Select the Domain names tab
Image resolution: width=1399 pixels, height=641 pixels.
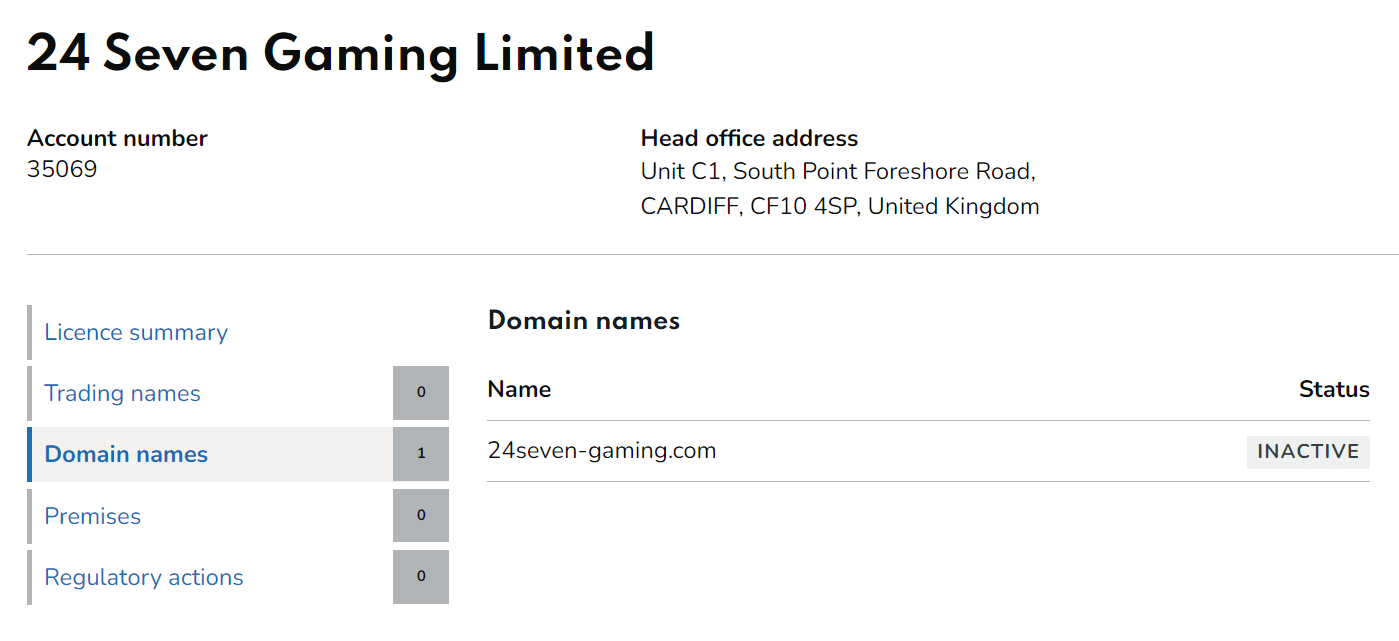tap(126, 455)
